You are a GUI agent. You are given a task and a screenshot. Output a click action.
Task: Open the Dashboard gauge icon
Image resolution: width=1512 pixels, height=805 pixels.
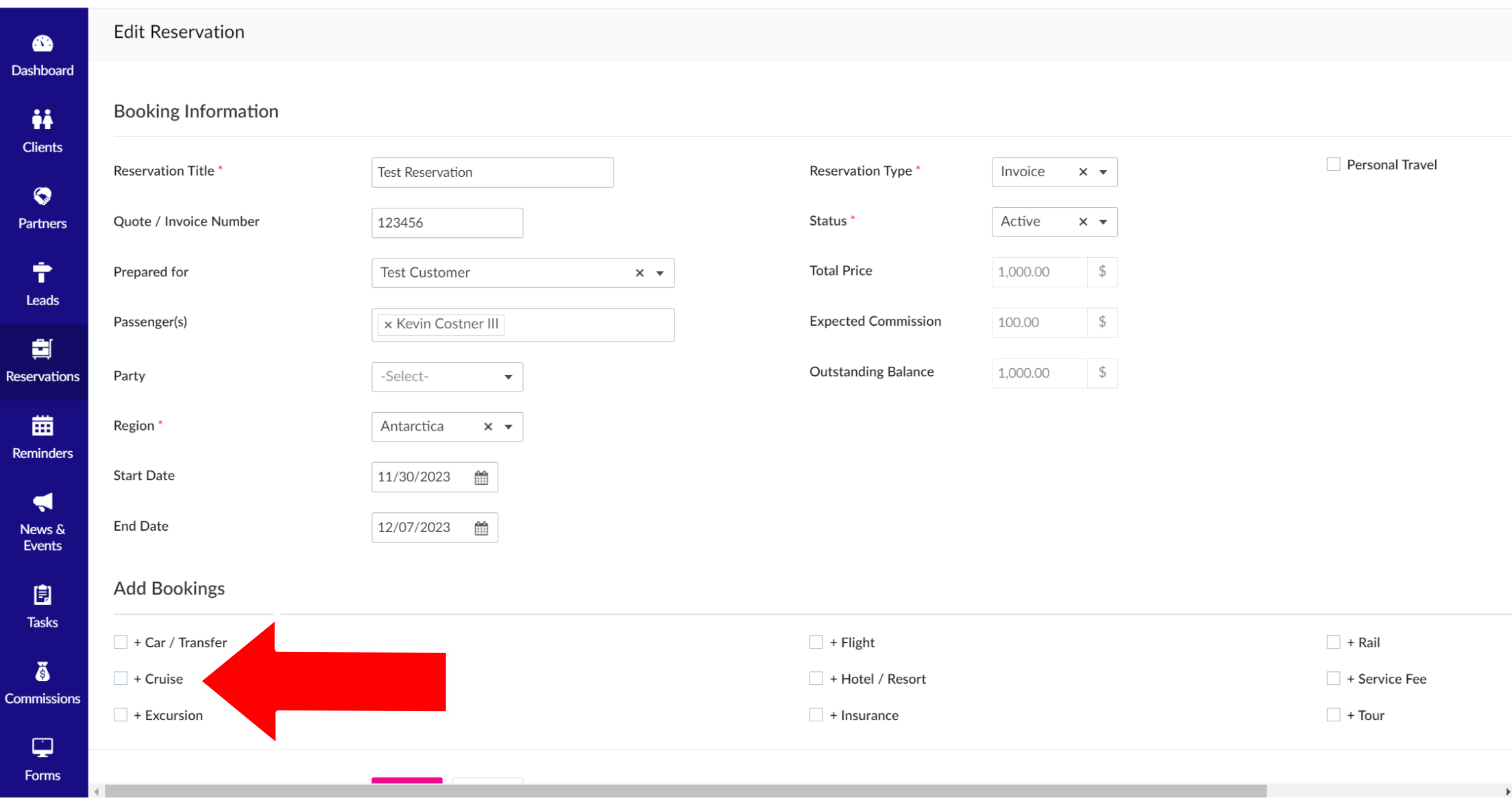point(42,44)
